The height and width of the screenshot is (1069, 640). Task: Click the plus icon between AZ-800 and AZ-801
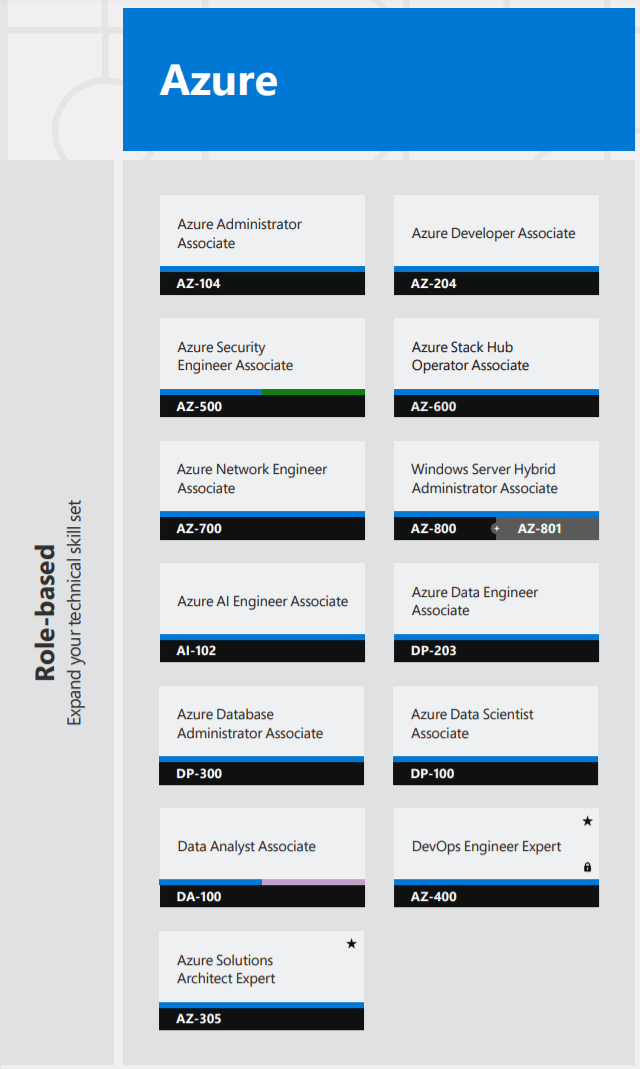pos(495,528)
